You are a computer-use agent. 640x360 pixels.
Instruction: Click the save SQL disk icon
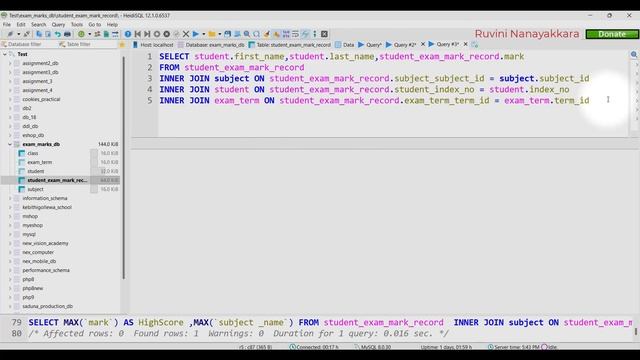click(x=227, y=34)
